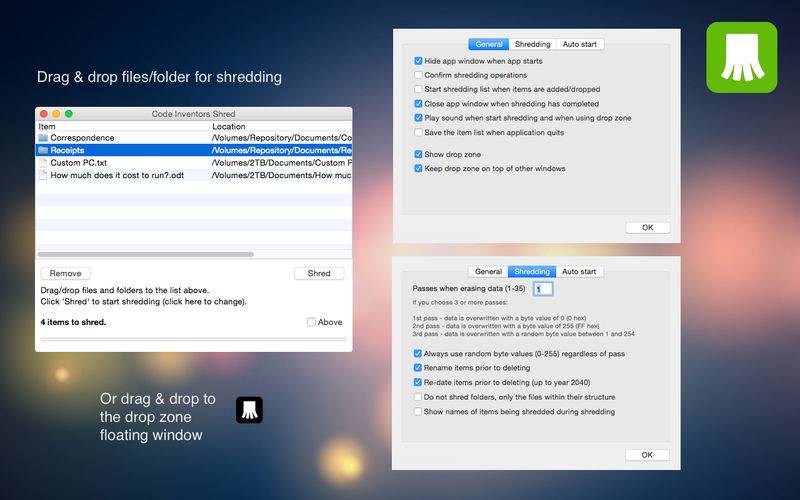Viewport: 800px width, 500px height.
Task: Disable Rename items prior to deleting
Action: pos(417,368)
